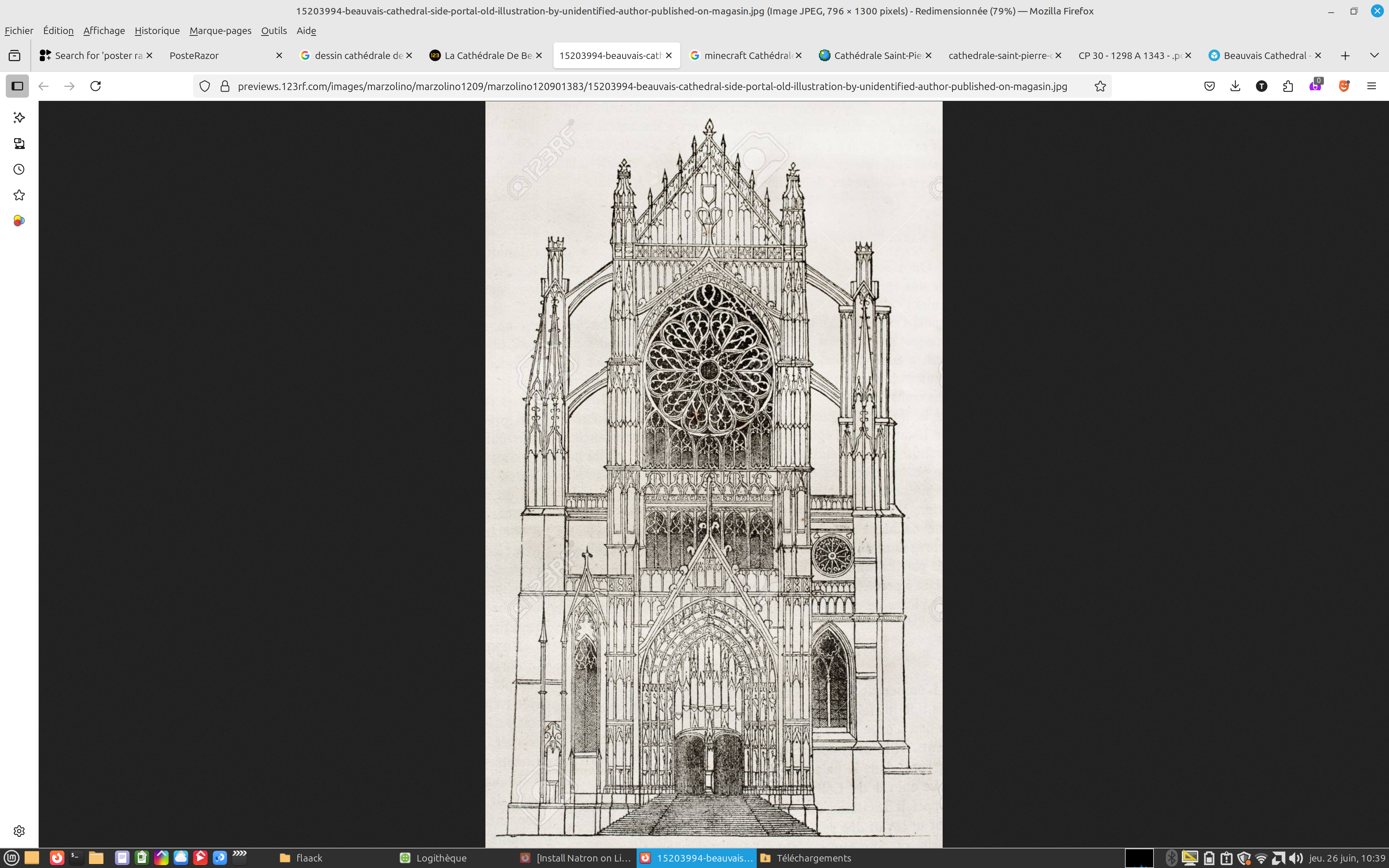Reload the current page
The image size is (1389, 868).
pyautogui.click(x=95, y=86)
